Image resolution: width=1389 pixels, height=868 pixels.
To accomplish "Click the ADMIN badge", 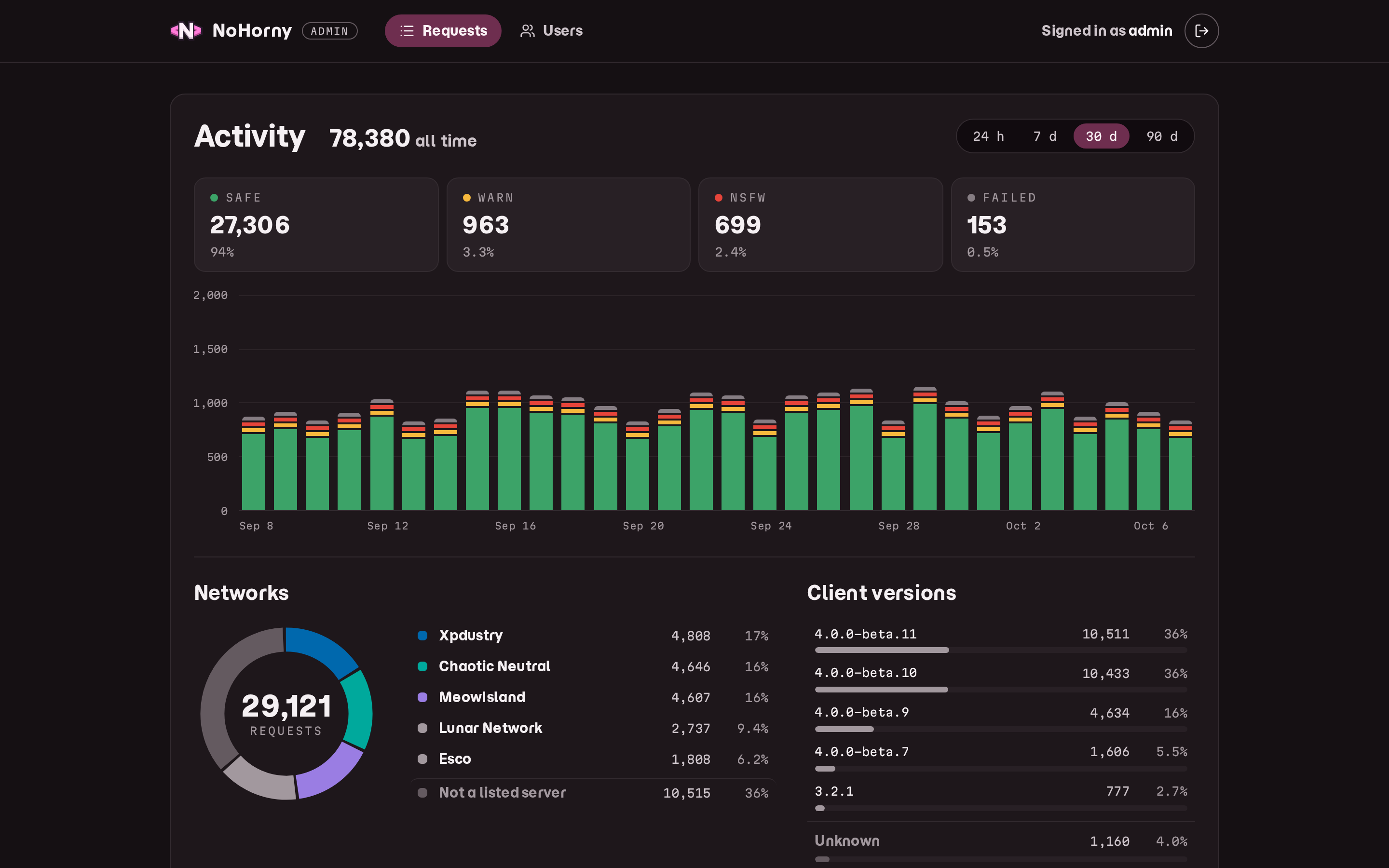I will 329,31.
